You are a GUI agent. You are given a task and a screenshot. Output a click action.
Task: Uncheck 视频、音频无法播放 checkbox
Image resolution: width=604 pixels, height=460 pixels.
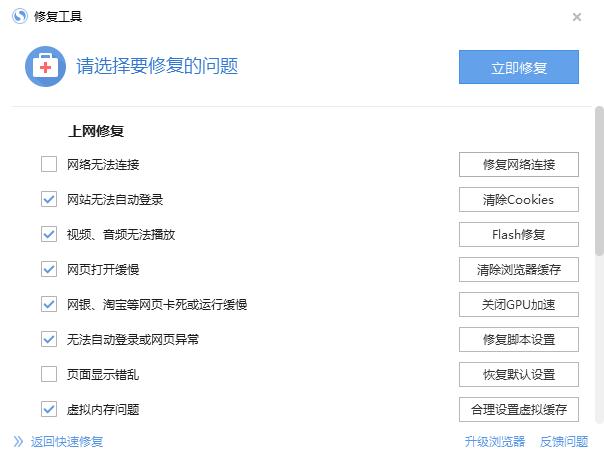[49, 234]
